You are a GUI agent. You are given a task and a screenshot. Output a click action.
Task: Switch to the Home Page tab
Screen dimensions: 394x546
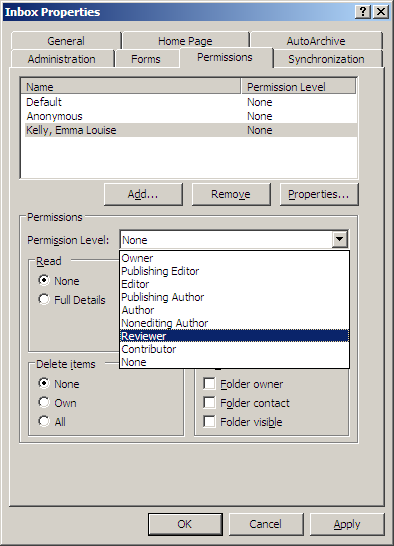pos(185,41)
